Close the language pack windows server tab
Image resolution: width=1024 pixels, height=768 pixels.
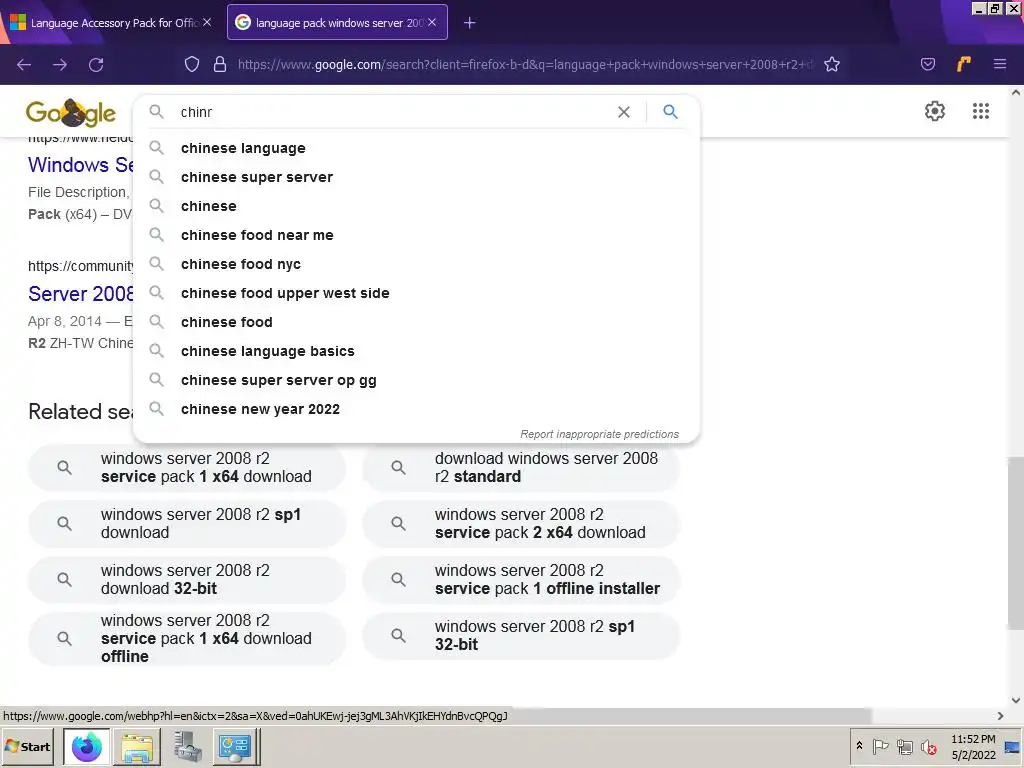pos(432,22)
